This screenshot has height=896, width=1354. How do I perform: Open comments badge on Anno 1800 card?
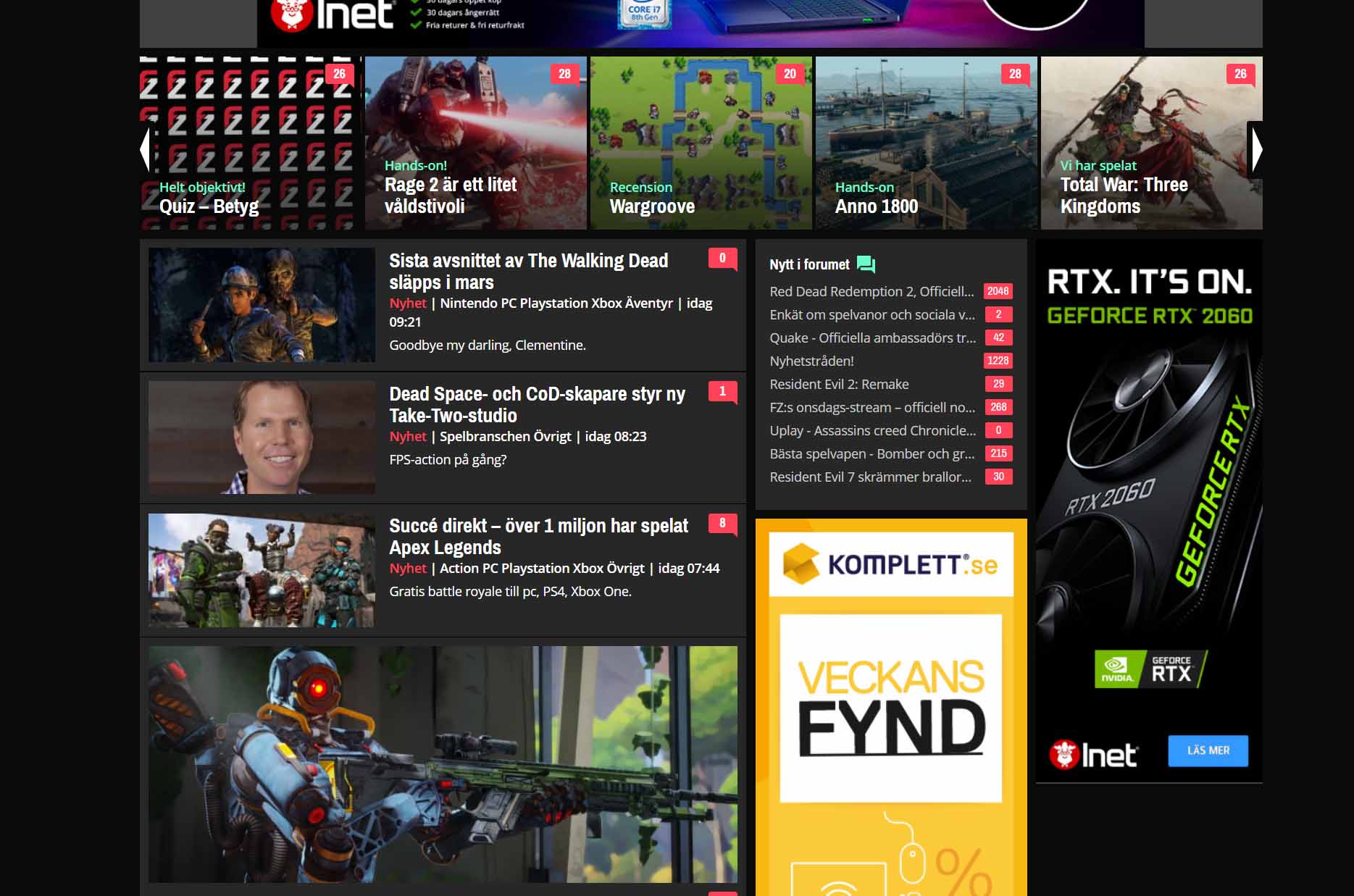pos(1015,74)
